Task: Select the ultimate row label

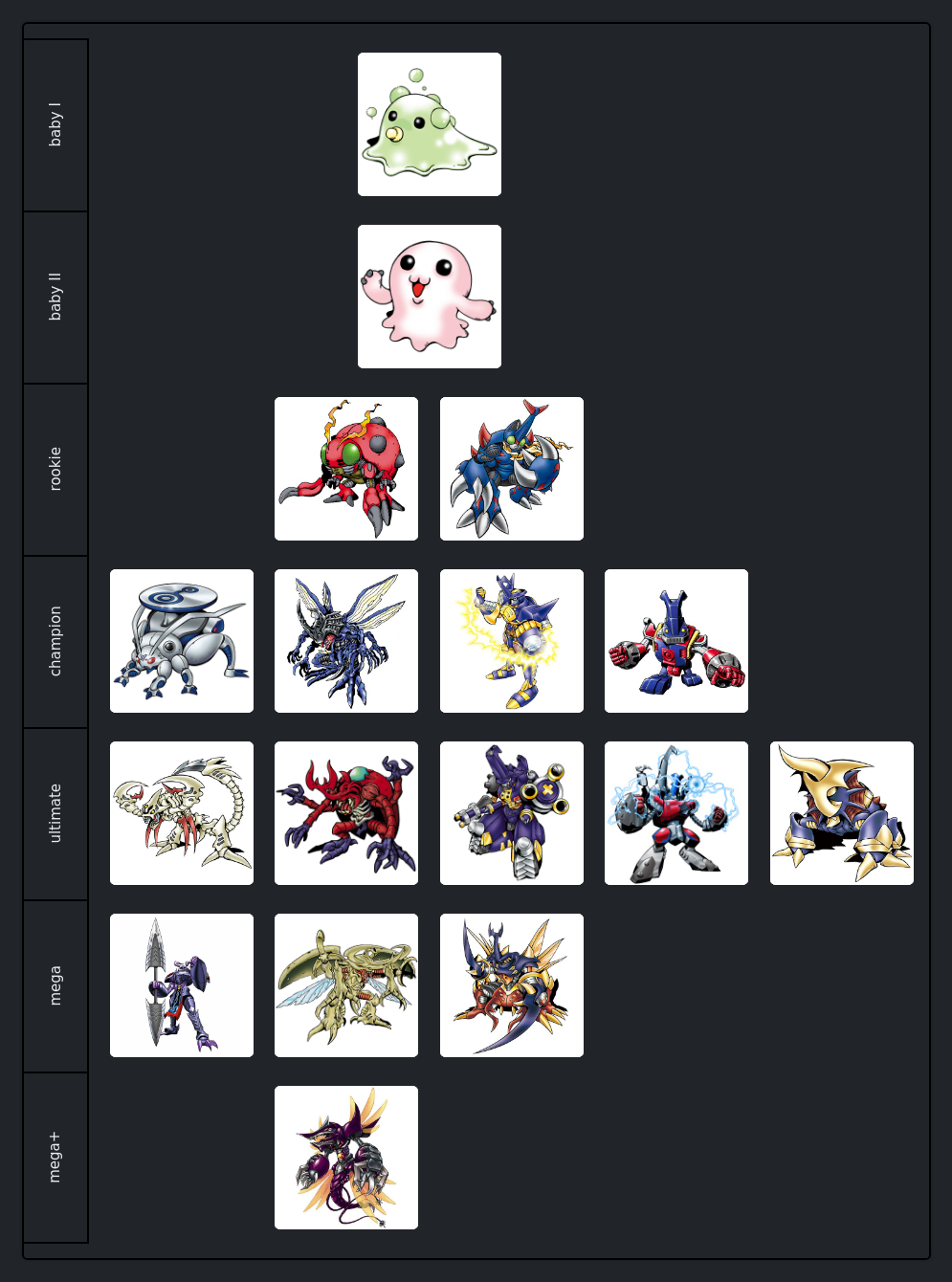Action: point(55,813)
